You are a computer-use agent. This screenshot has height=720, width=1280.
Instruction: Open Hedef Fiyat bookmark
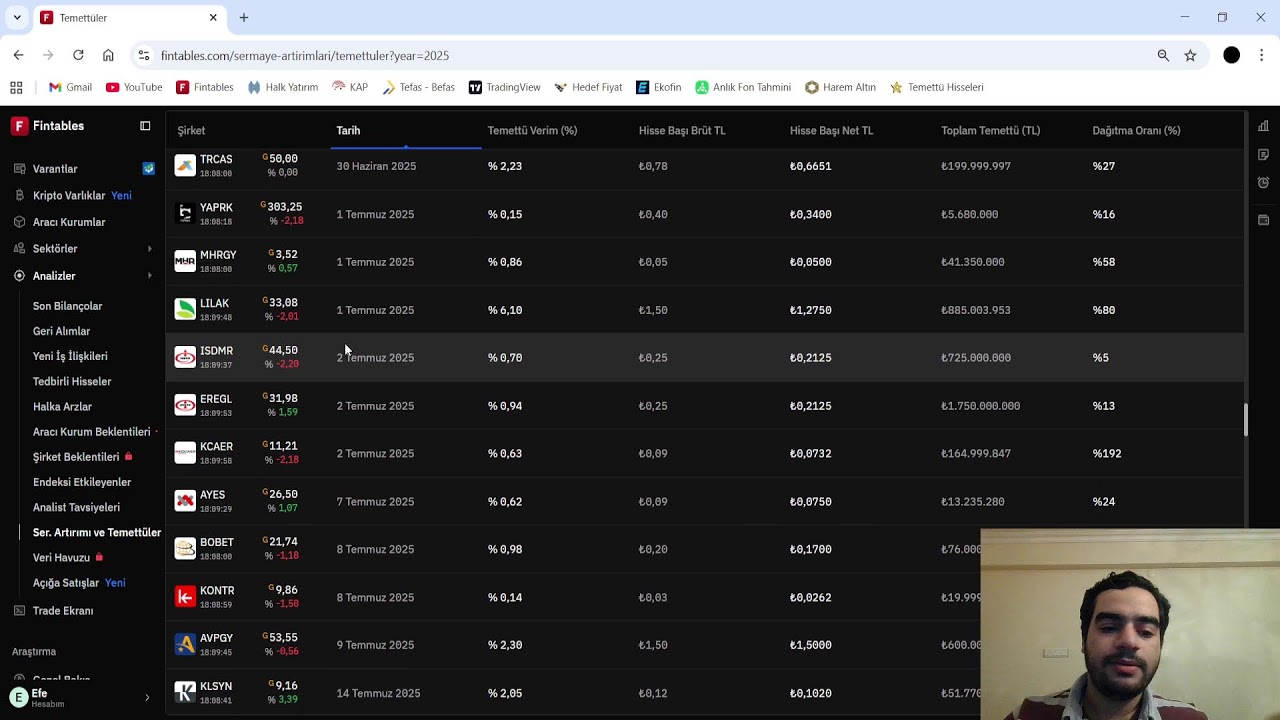click(x=588, y=87)
